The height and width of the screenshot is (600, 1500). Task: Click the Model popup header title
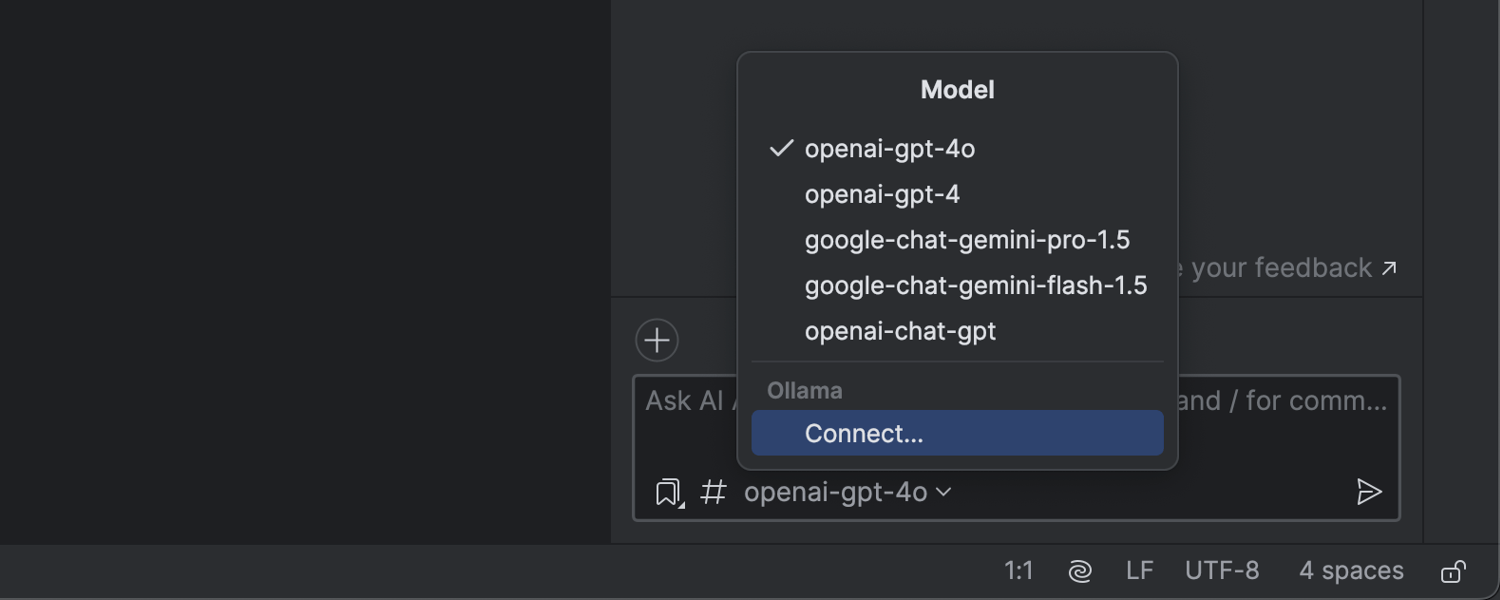(957, 90)
